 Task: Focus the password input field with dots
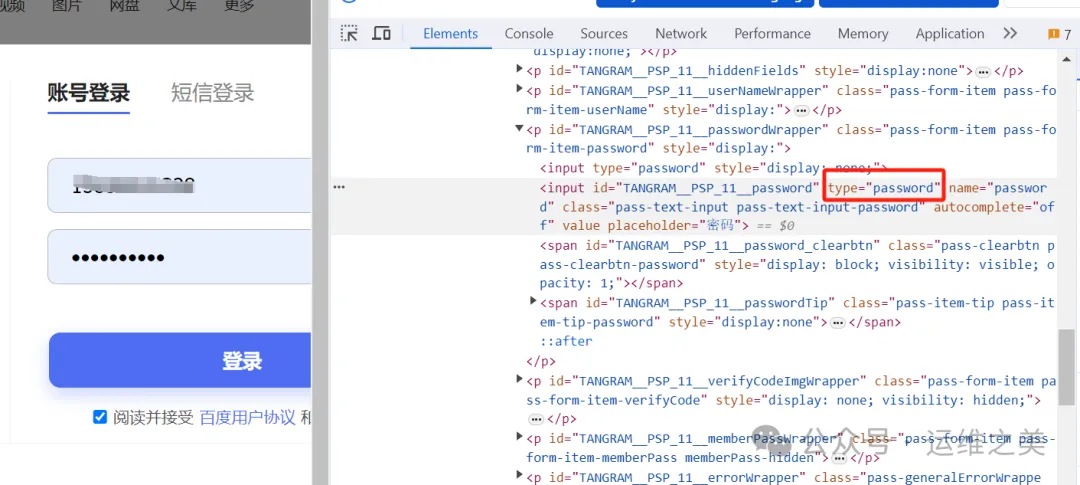(x=180, y=257)
